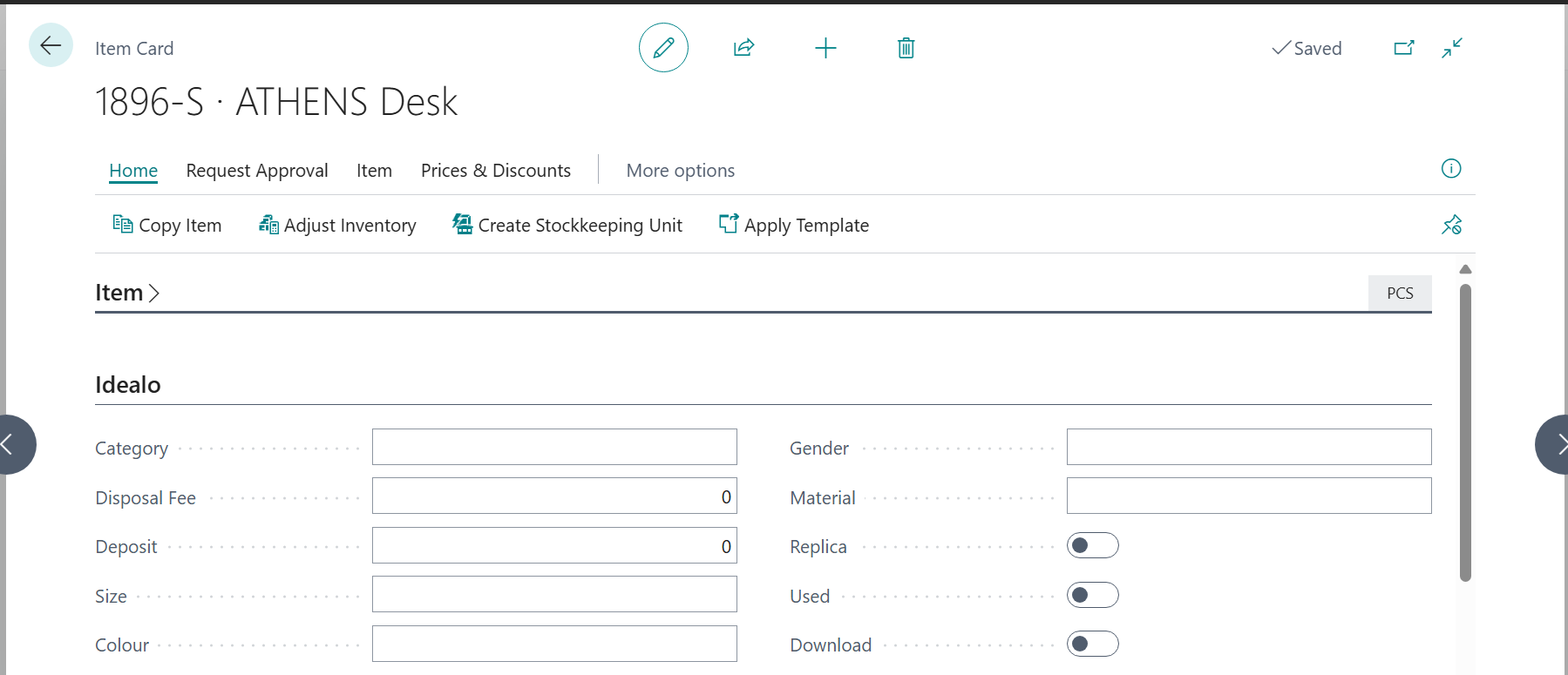Click the pin action bar icon
This screenshot has height=675, width=1568.
[x=1451, y=226]
